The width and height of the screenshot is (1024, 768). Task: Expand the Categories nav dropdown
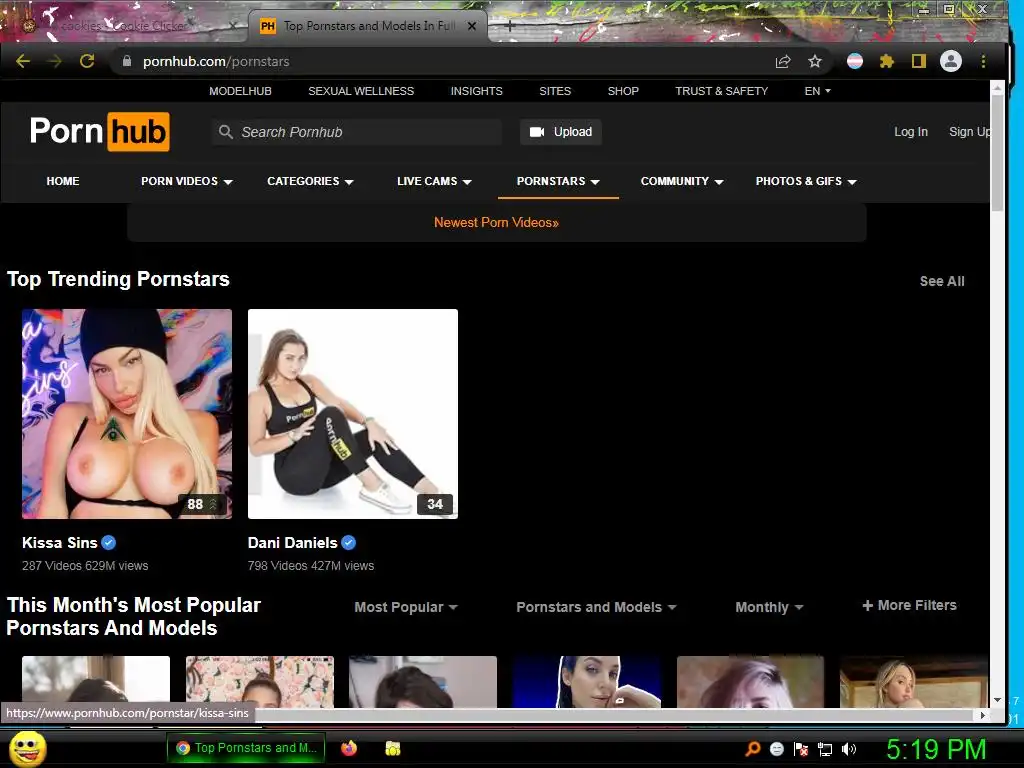349,182
